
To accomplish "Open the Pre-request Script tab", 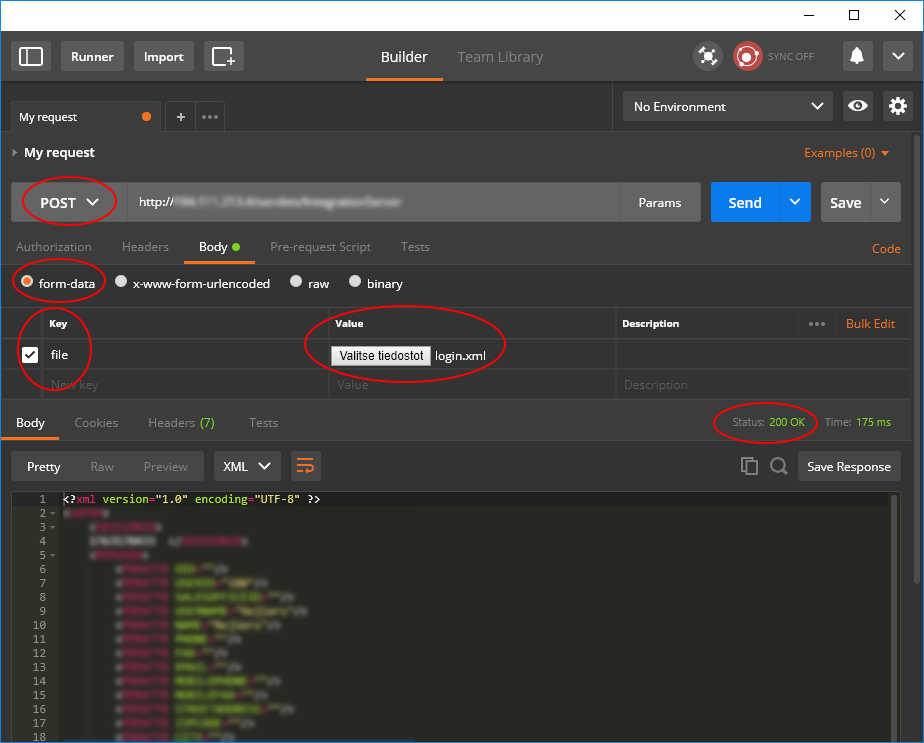I will (x=320, y=247).
